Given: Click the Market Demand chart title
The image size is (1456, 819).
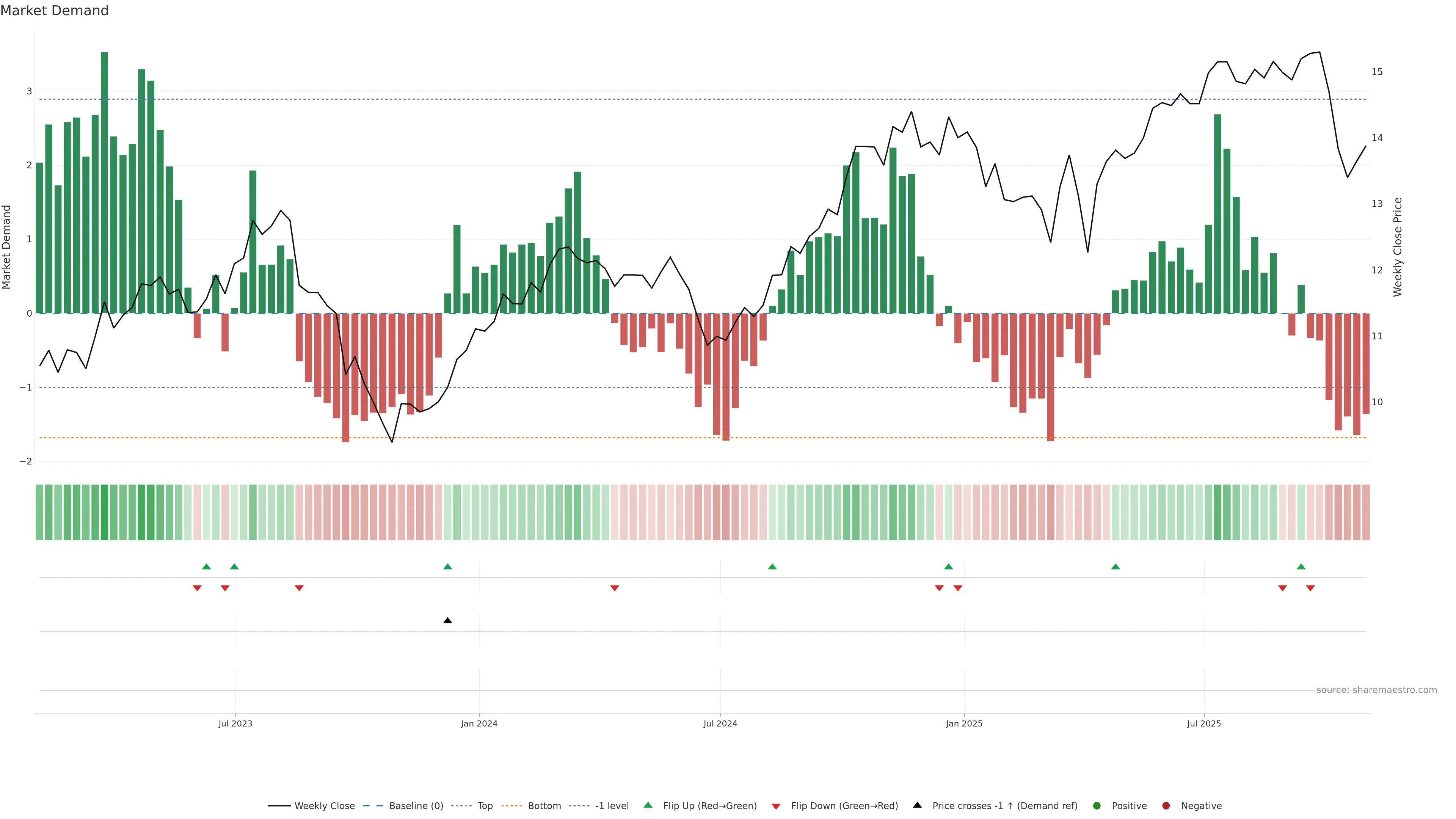Looking at the screenshot, I should tap(54, 11).
